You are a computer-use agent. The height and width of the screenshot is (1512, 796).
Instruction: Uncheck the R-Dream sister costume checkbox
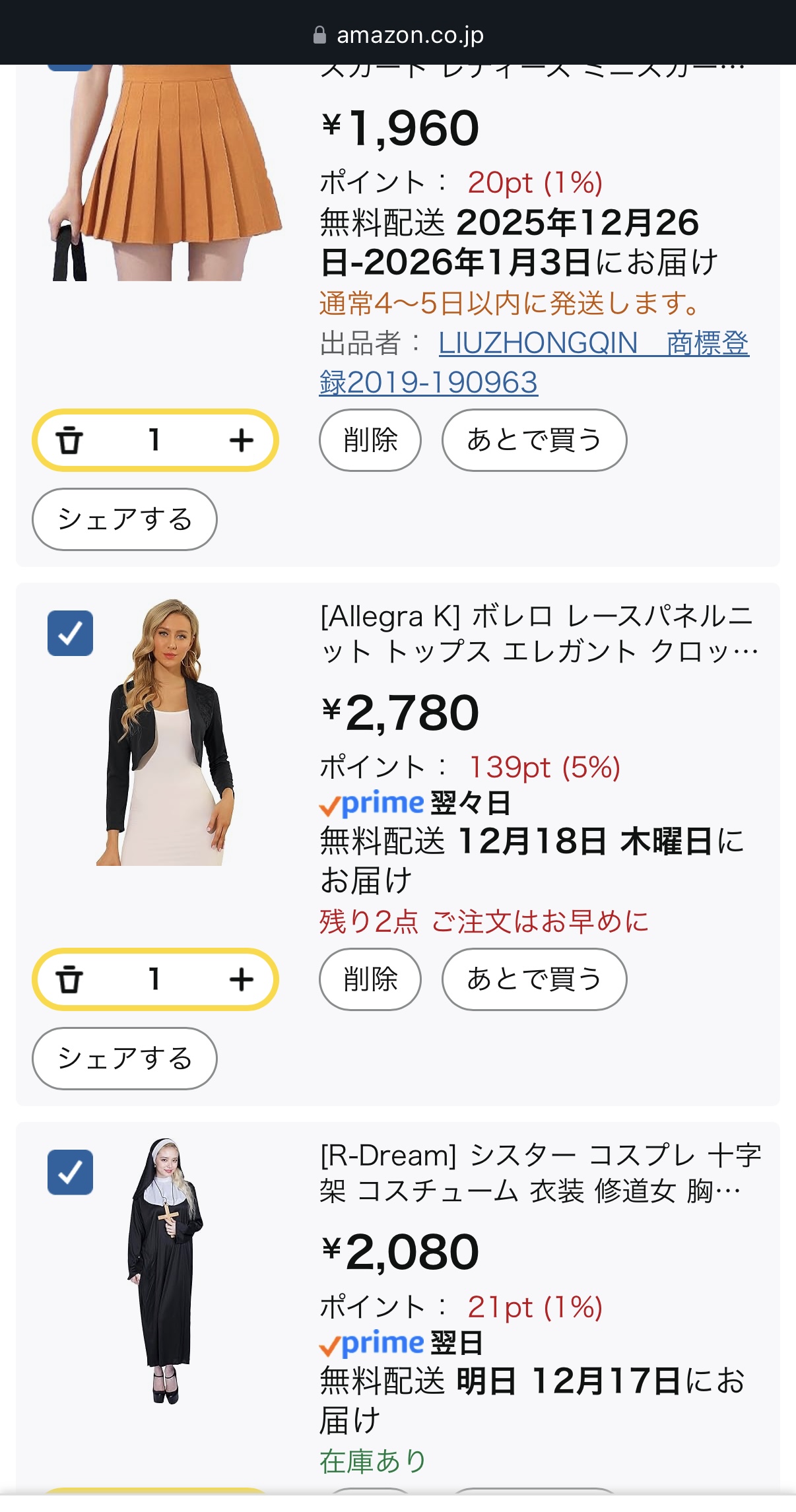coord(70,1173)
